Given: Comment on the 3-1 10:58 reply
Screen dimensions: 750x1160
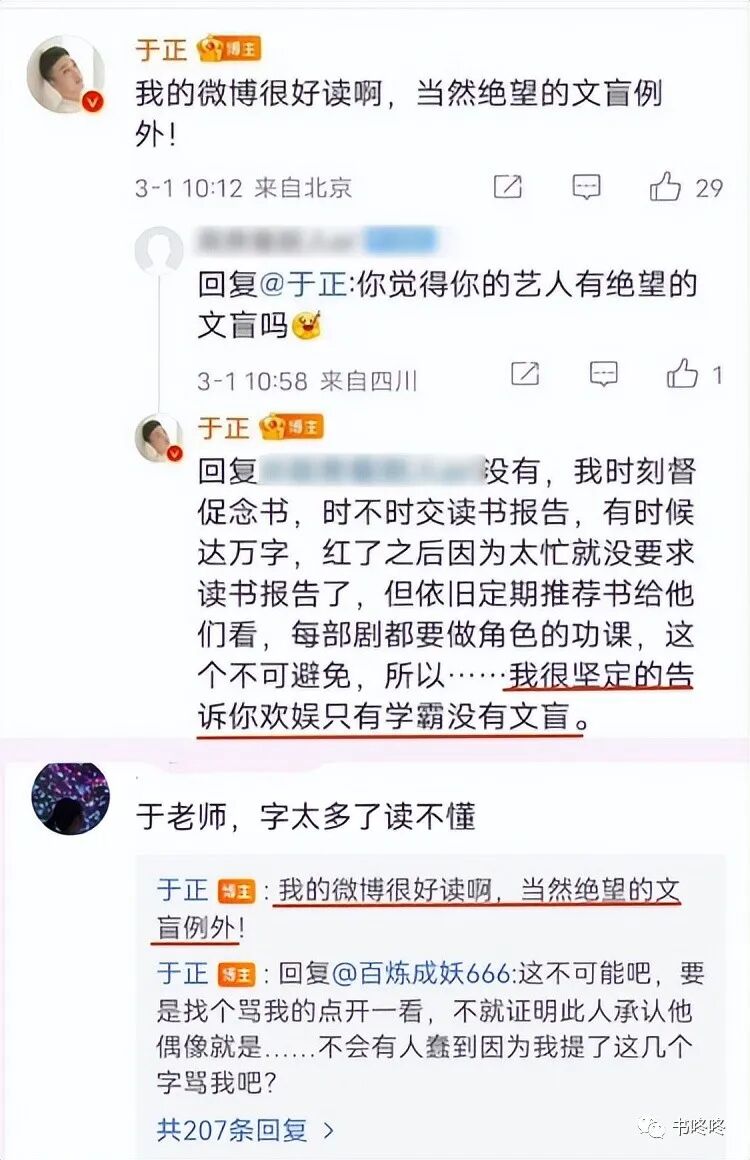Looking at the screenshot, I should tap(604, 374).
